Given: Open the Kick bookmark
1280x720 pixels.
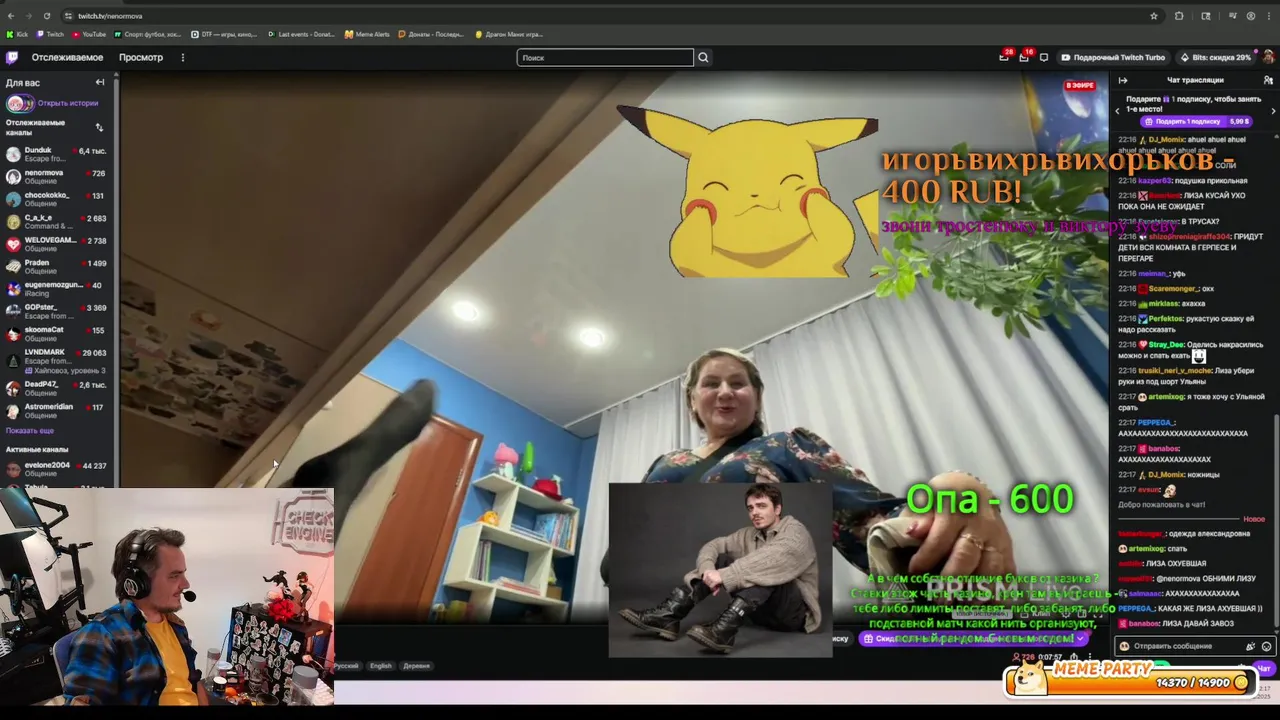Looking at the screenshot, I should coord(17,34).
